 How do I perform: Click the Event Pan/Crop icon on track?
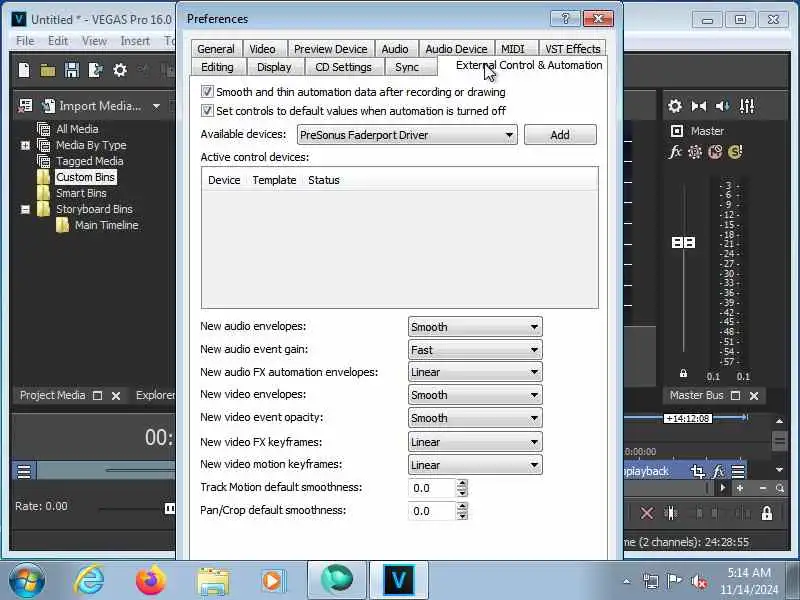pos(697,471)
